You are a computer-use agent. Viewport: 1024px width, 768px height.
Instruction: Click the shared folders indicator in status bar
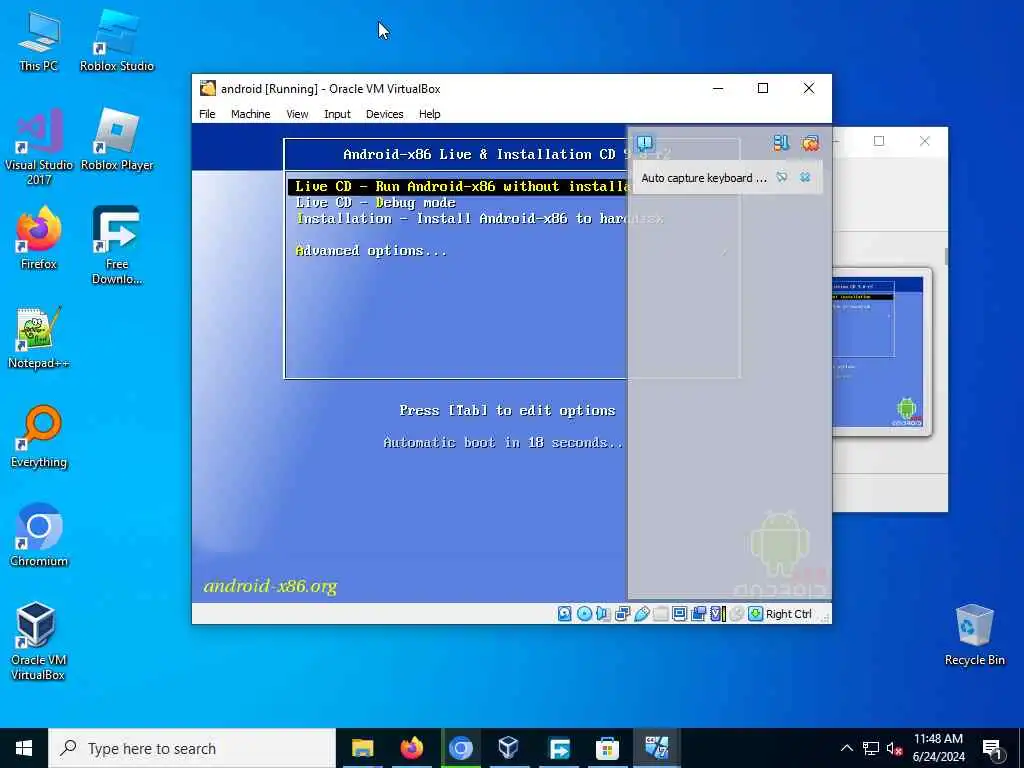(660, 614)
